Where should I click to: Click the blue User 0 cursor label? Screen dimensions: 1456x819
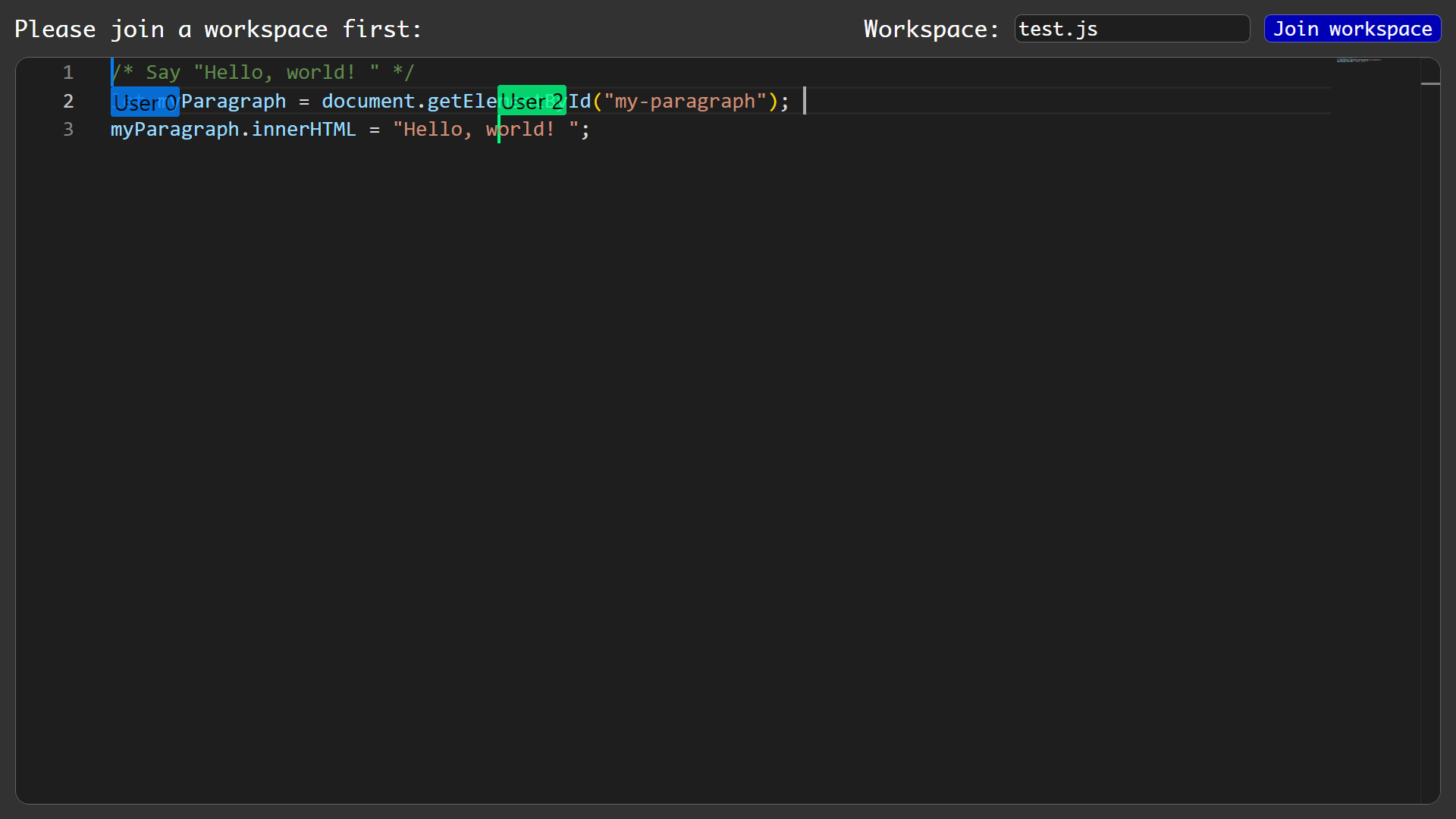[x=145, y=102]
